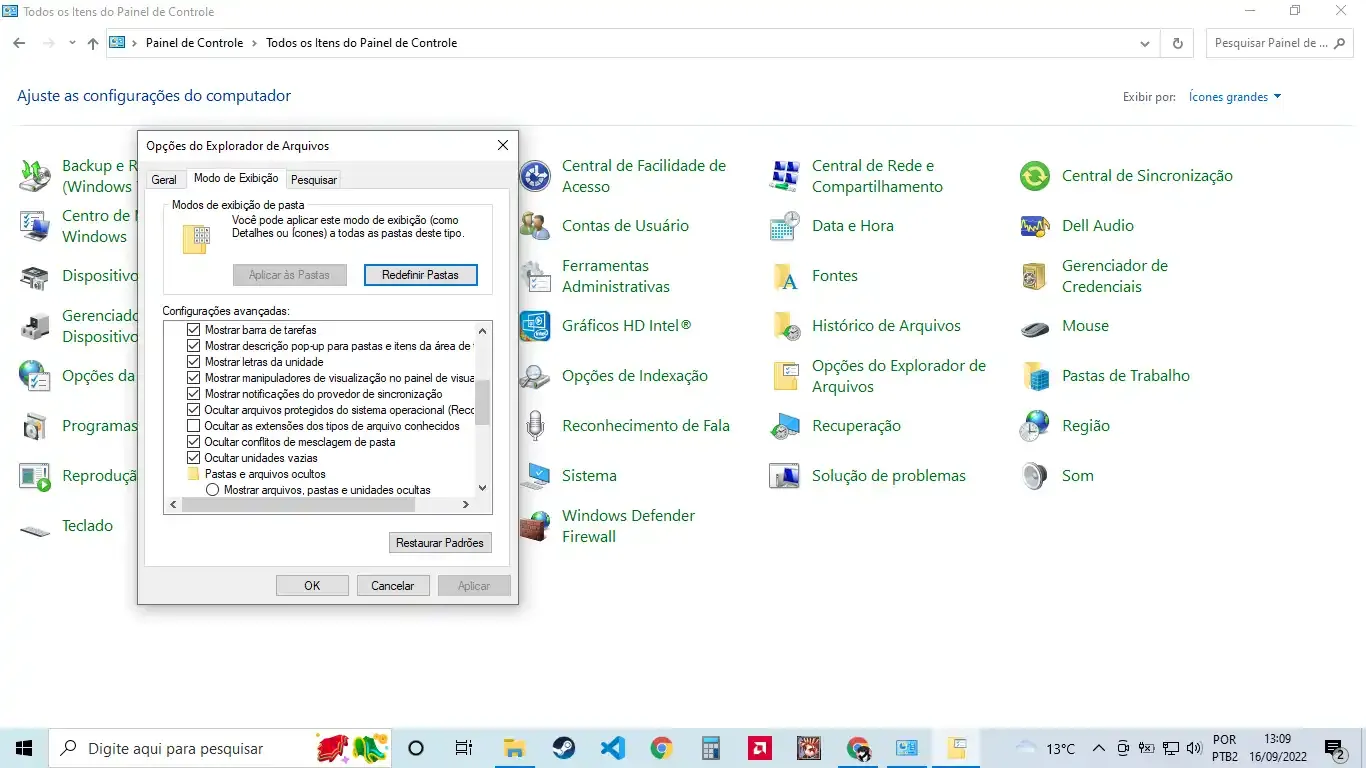1366x768 pixels.
Task: Toggle Mostrar manipuladores de visualização checkbox
Action: [194, 378]
